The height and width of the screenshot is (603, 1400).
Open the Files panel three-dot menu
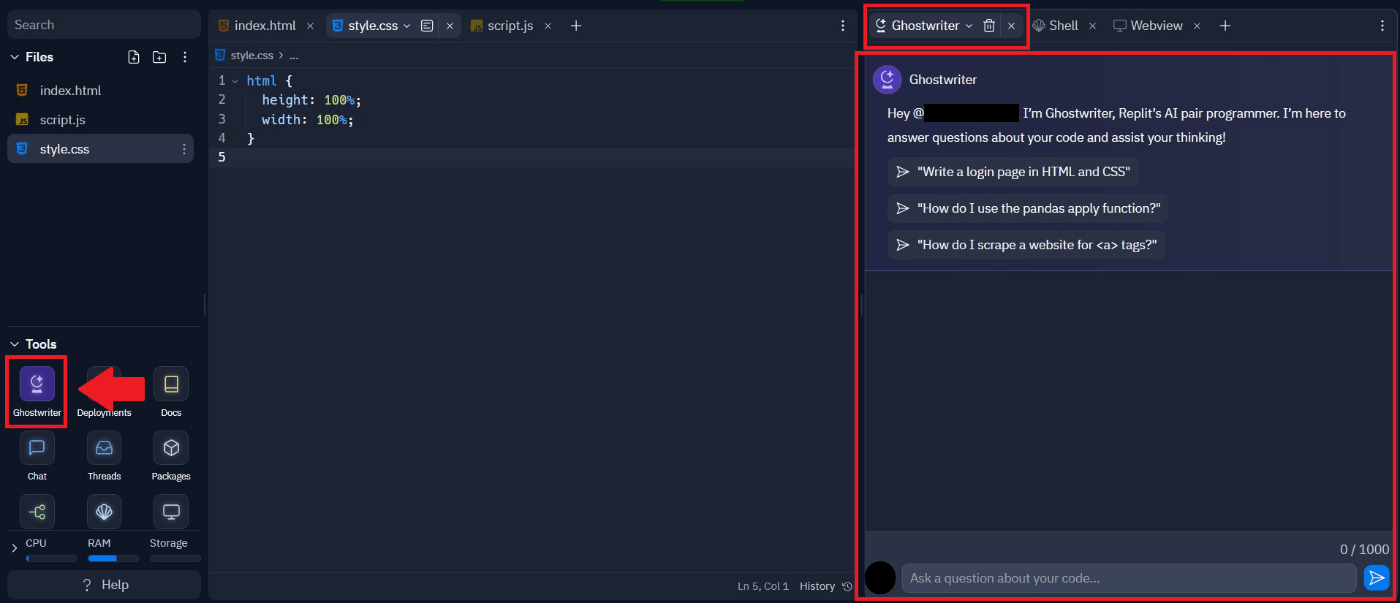(184, 57)
